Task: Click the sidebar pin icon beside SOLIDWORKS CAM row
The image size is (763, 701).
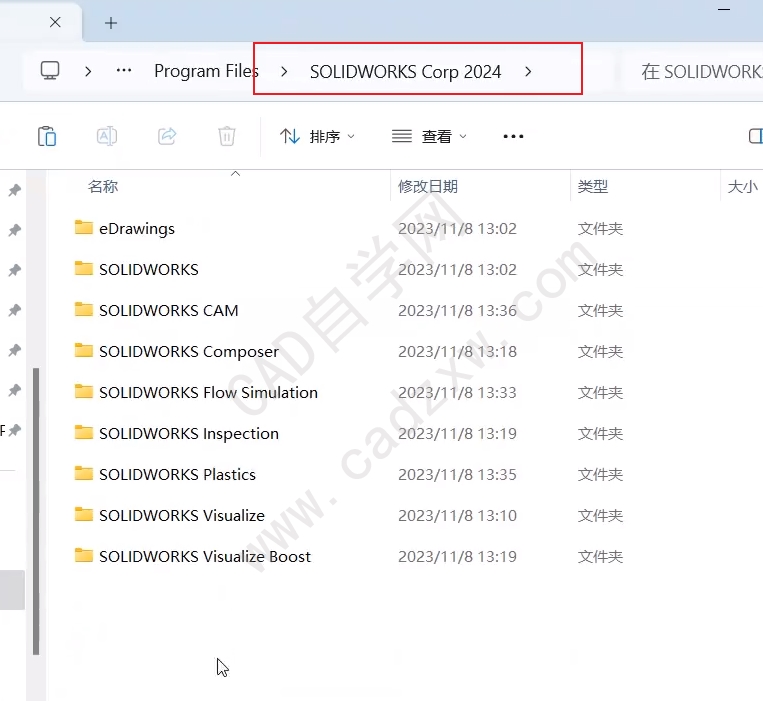Action: click(x=15, y=310)
